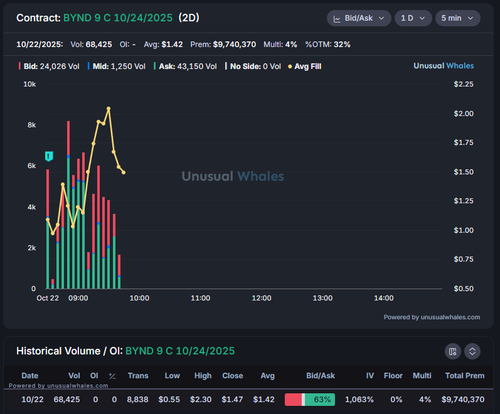
Task: Click the 8,838 transactions cell
Action: click(x=137, y=399)
